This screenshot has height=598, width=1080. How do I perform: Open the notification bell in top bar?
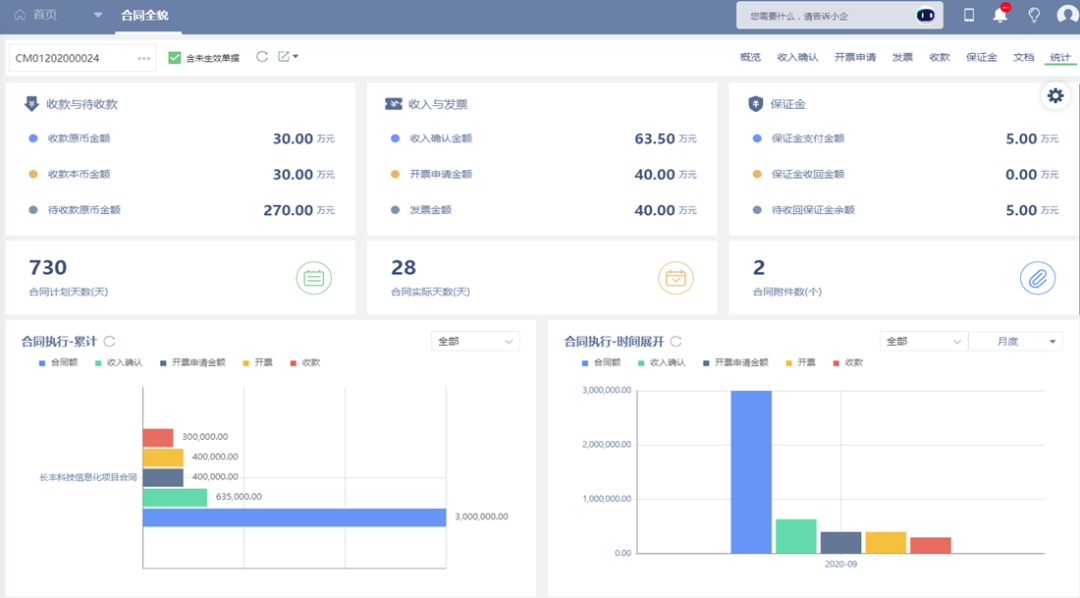point(1000,15)
